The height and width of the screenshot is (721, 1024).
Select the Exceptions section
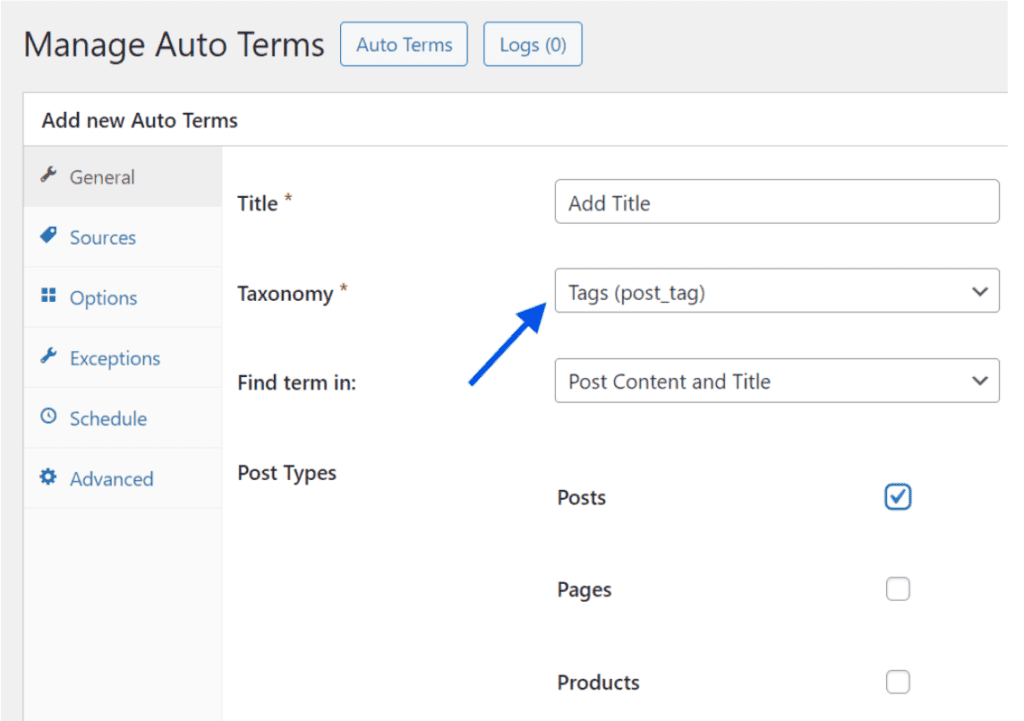114,358
